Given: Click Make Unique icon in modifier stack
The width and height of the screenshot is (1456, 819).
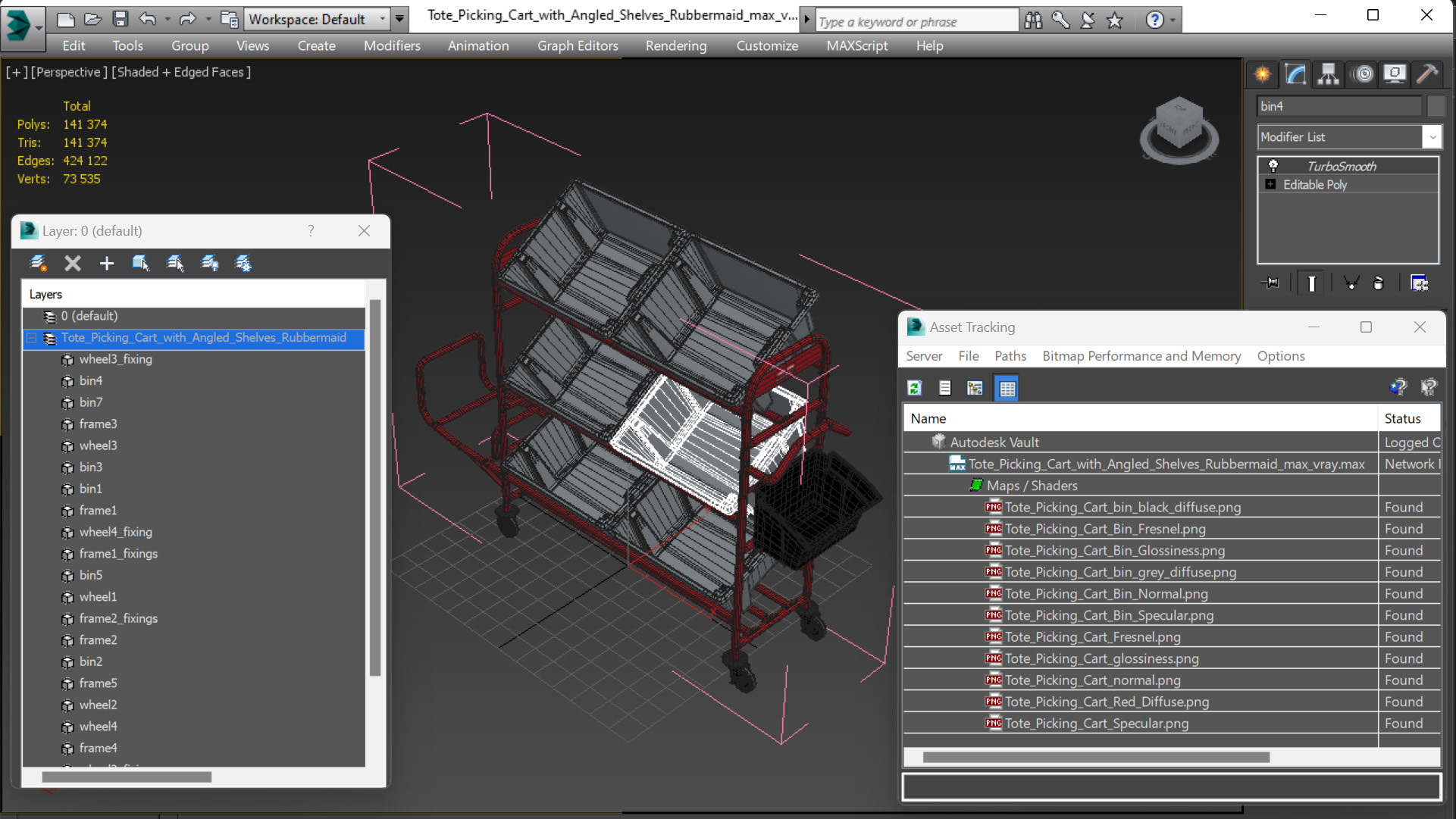Looking at the screenshot, I should [x=1351, y=283].
